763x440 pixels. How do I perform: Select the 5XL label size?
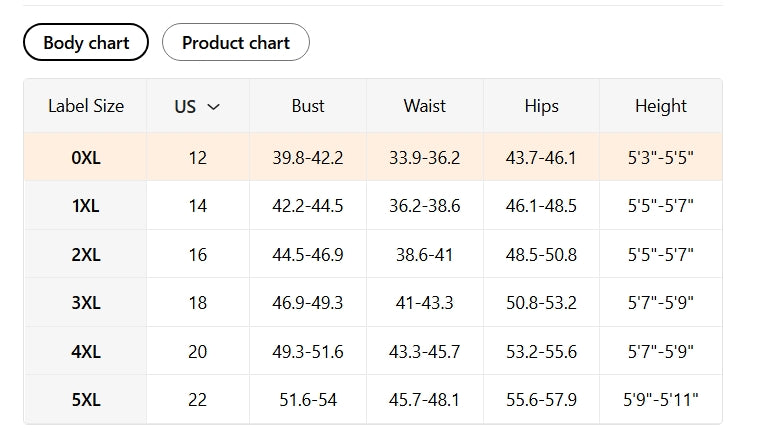[86, 400]
